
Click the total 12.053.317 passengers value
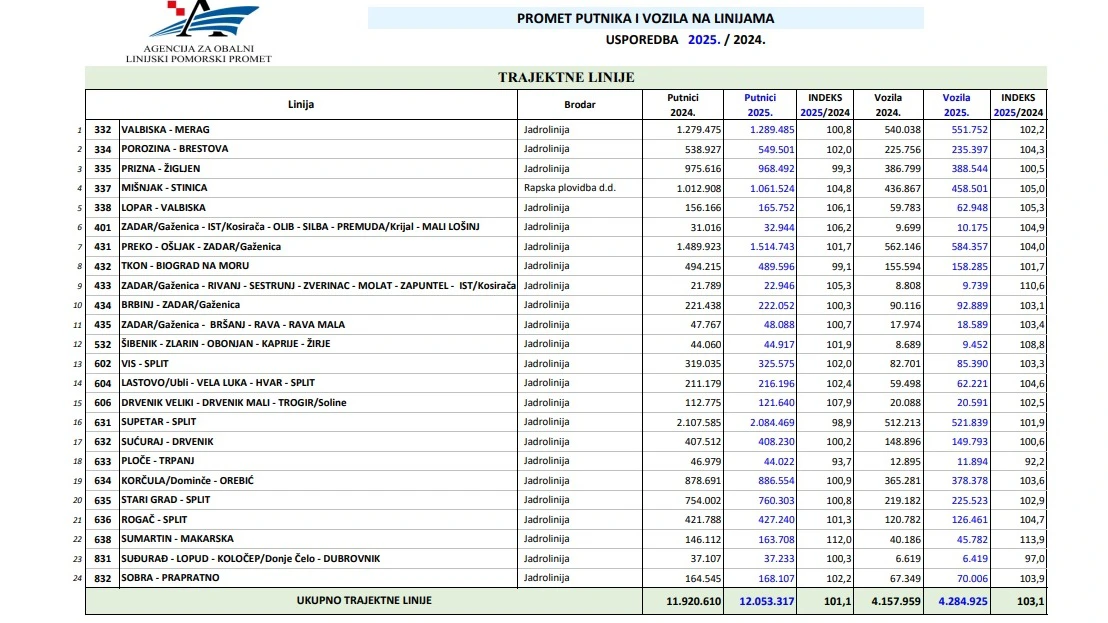[766, 600]
